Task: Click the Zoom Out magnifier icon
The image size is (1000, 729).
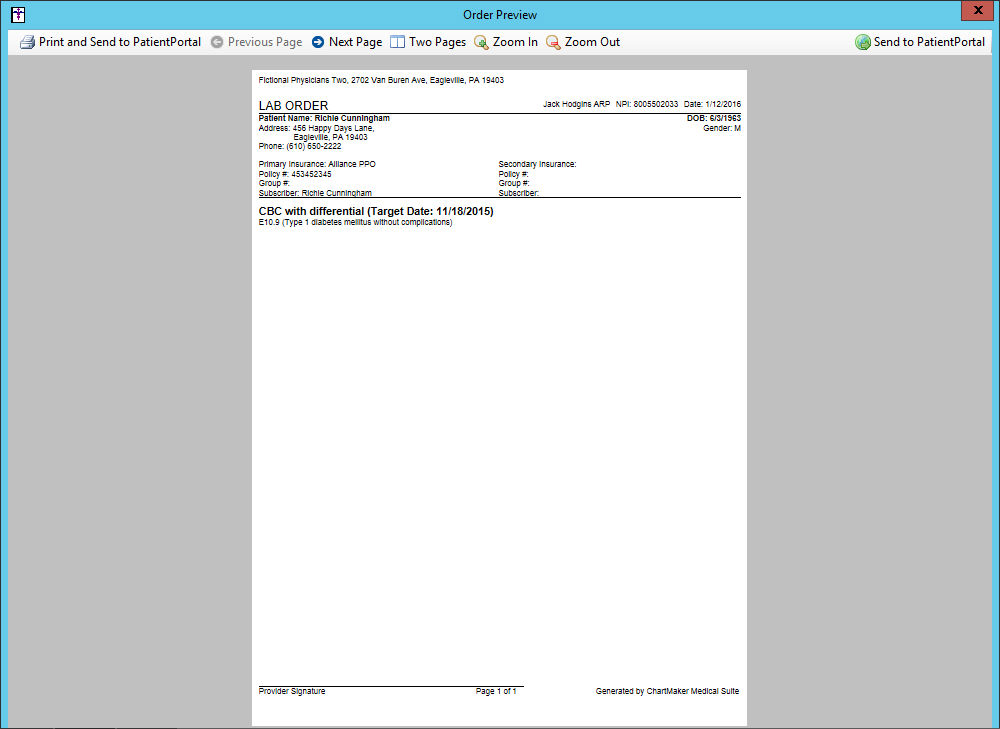Action: pos(553,42)
